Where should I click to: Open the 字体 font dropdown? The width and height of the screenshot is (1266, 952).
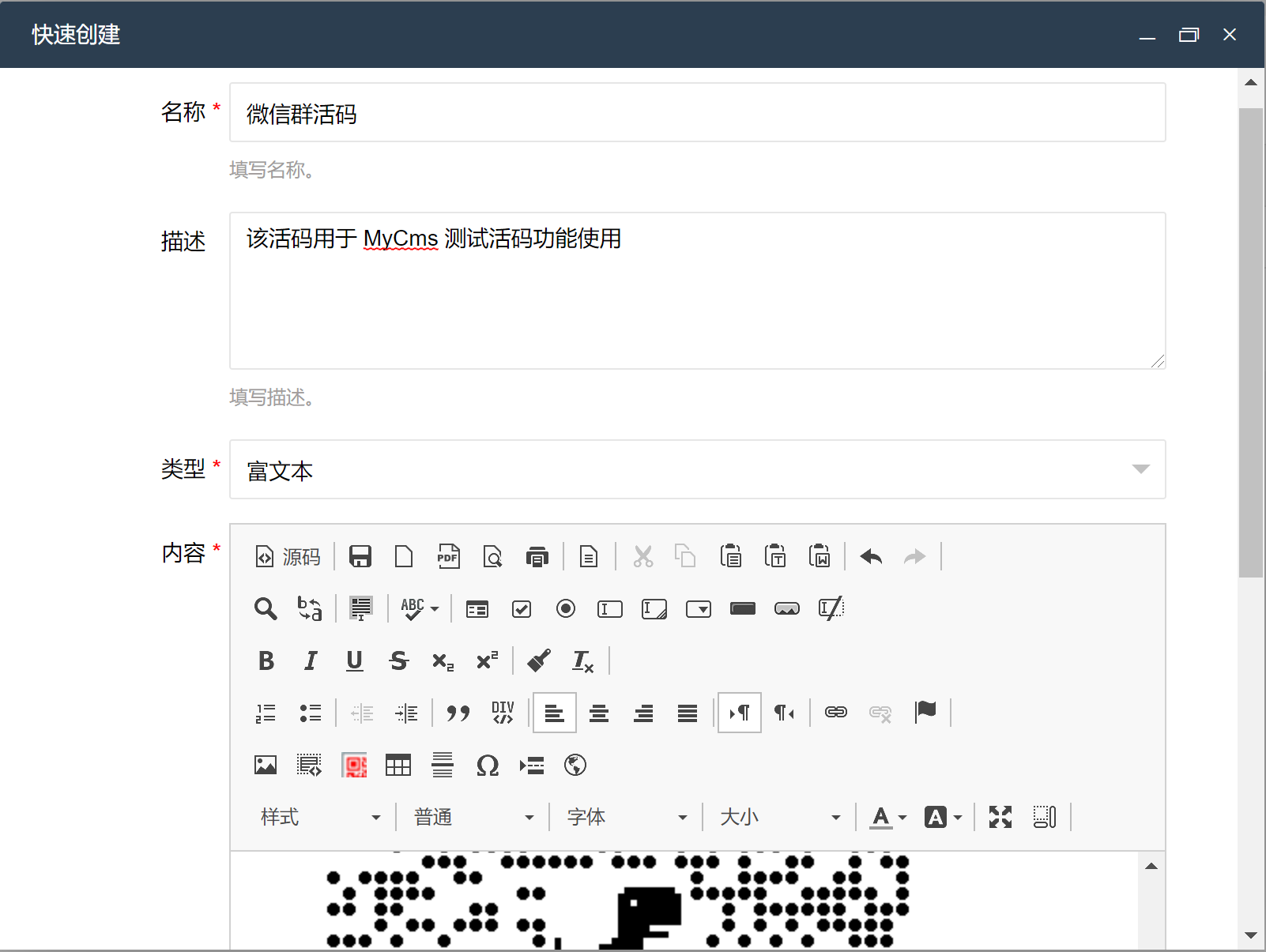click(x=627, y=818)
